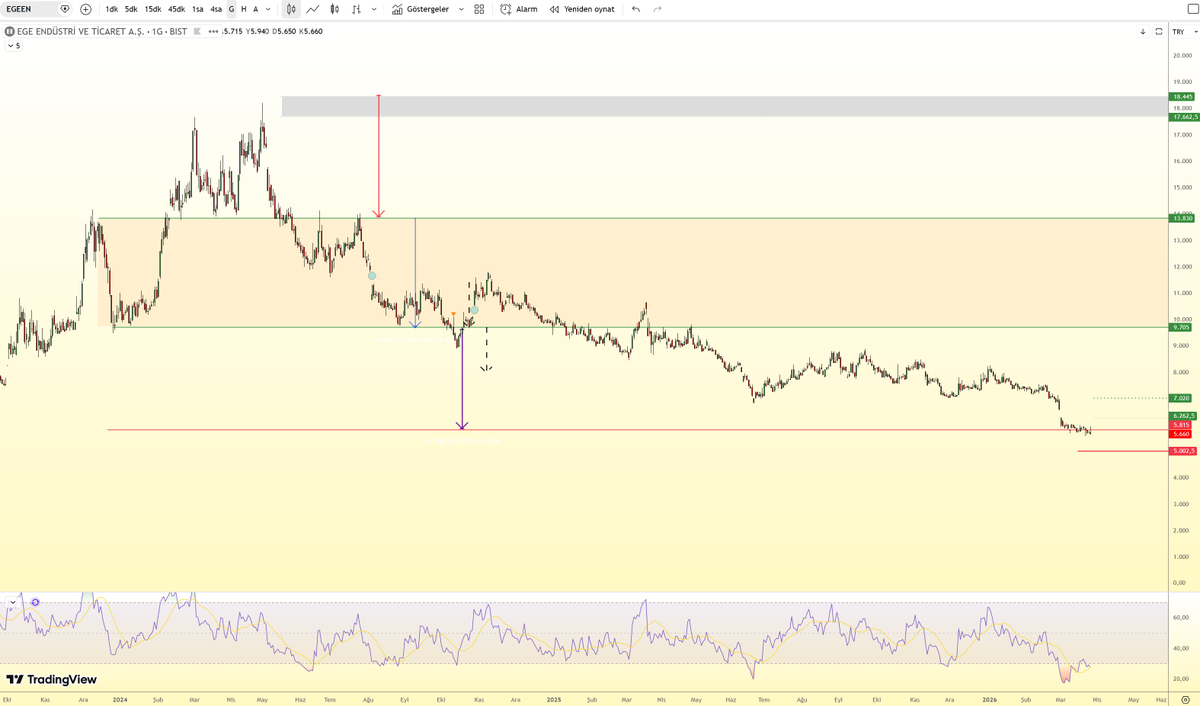
Task: Select the daily G timeframe
Action: tap(232, 9)
